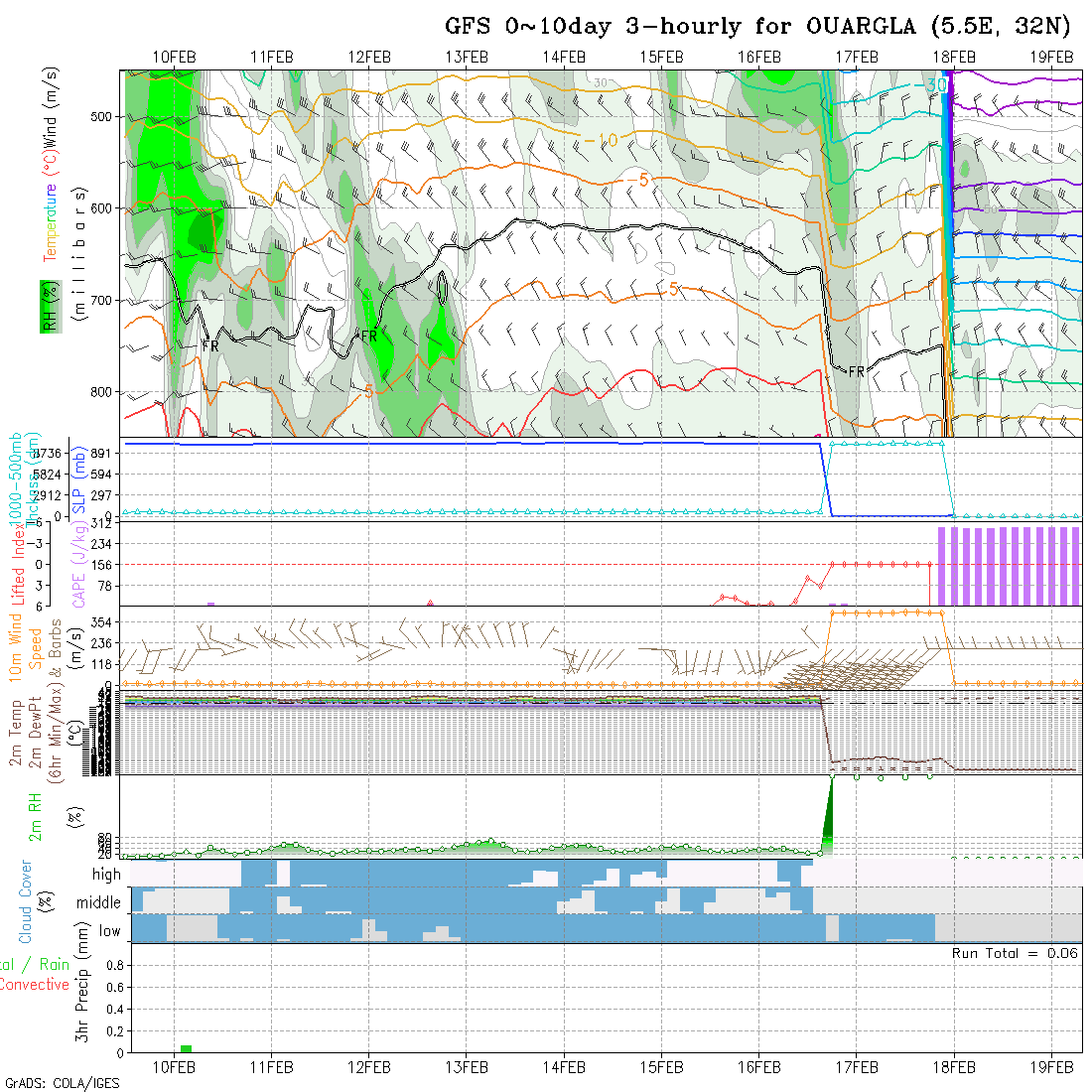This screenshot has height=1092, width=1092.
Task: Click the 891 SLP tick value
Action: point(101,454)
